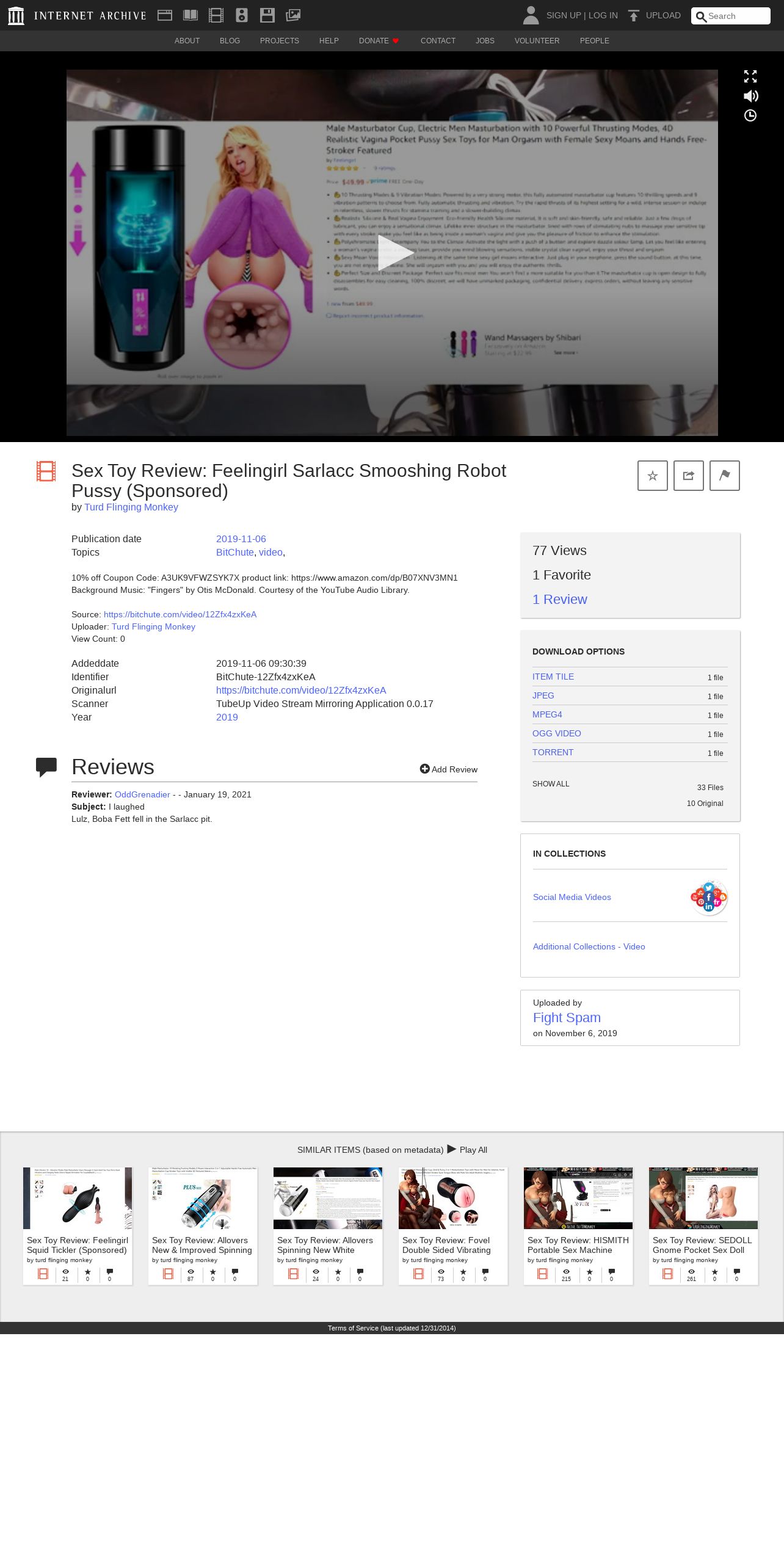Image resolution: width=784 pixels, height=1568 pixels.
Task: Click the clock icon in the player
Action: pyautogui.click(x=750, y=115)
